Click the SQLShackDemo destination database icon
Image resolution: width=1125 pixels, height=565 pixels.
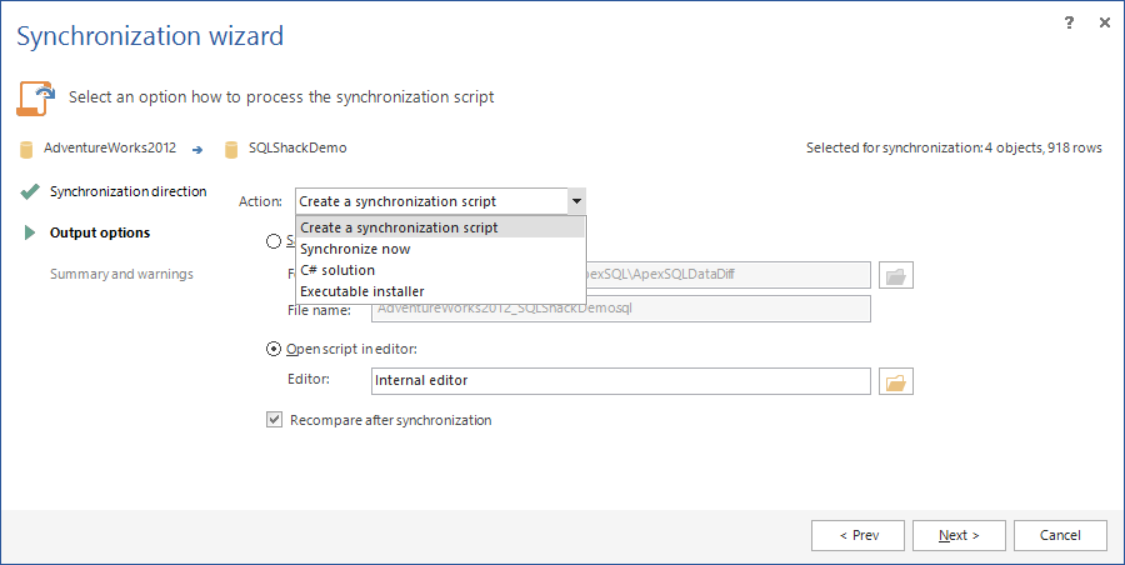click(x=232, y=149)
